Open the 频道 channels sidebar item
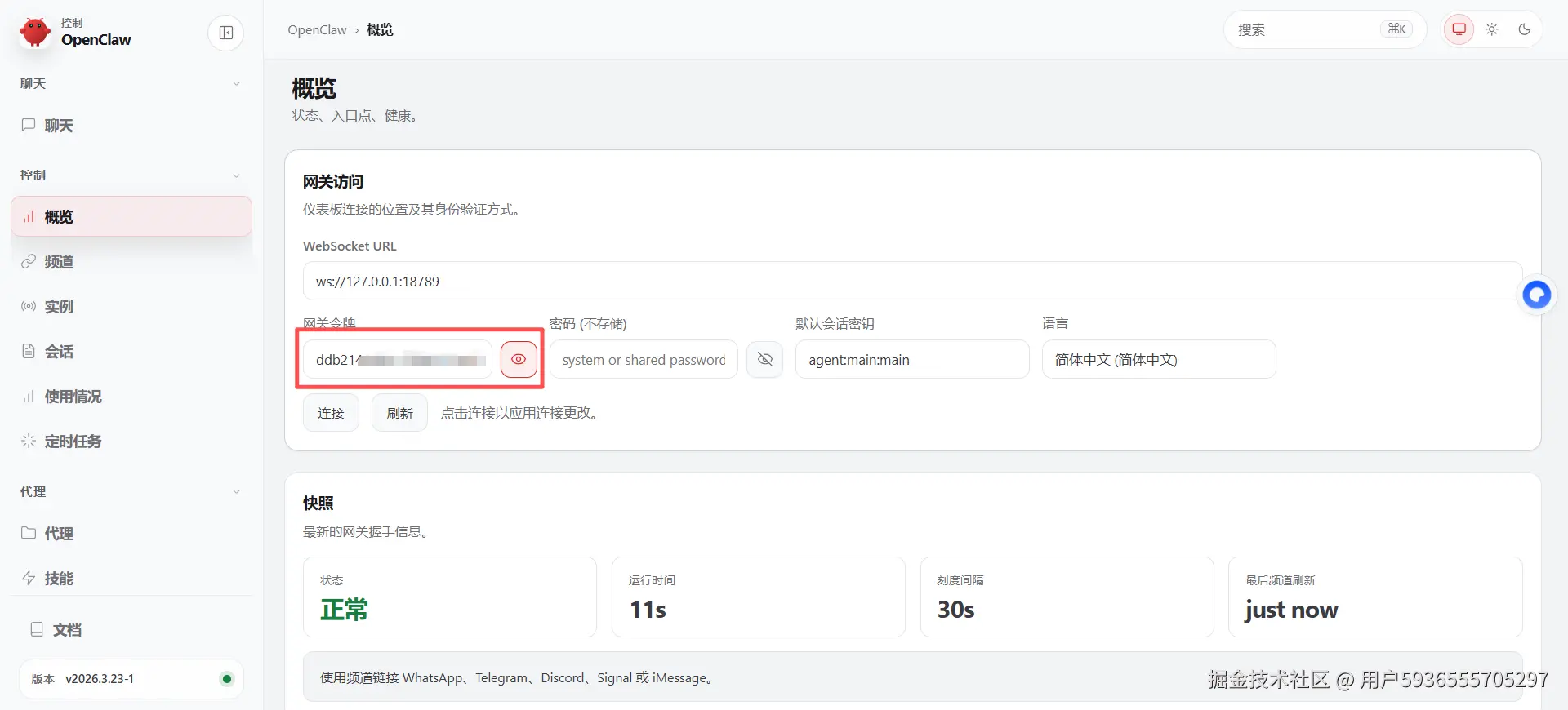This screenshot has width=1568, height=710. click(x=131, y=261)
